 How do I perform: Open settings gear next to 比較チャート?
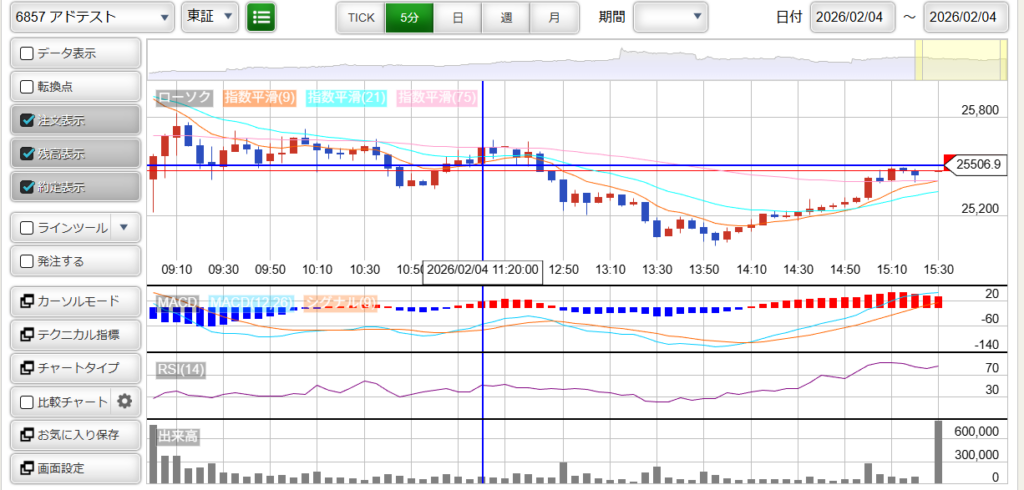pos(124,401)
